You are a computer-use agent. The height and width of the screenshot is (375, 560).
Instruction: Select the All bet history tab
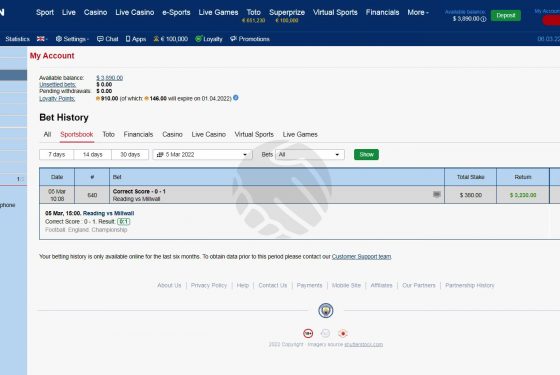(x=47, y=135)
